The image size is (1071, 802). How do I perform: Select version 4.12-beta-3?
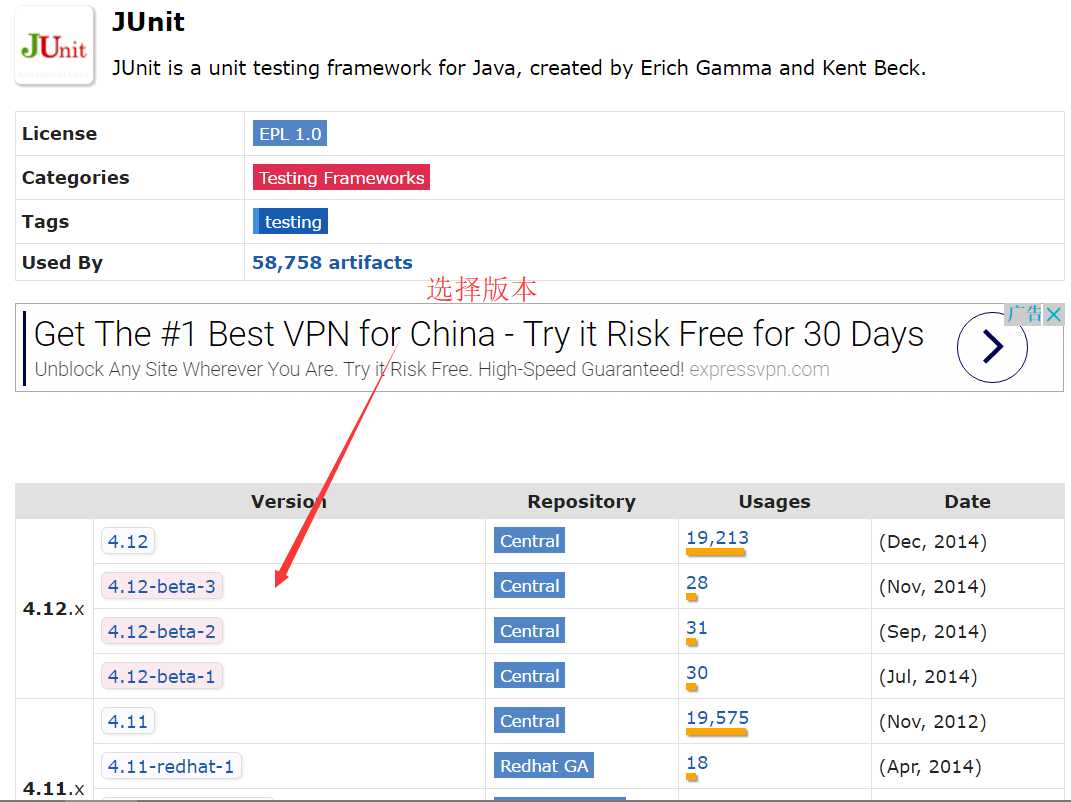pyautogui.click(x=162, y=586)
